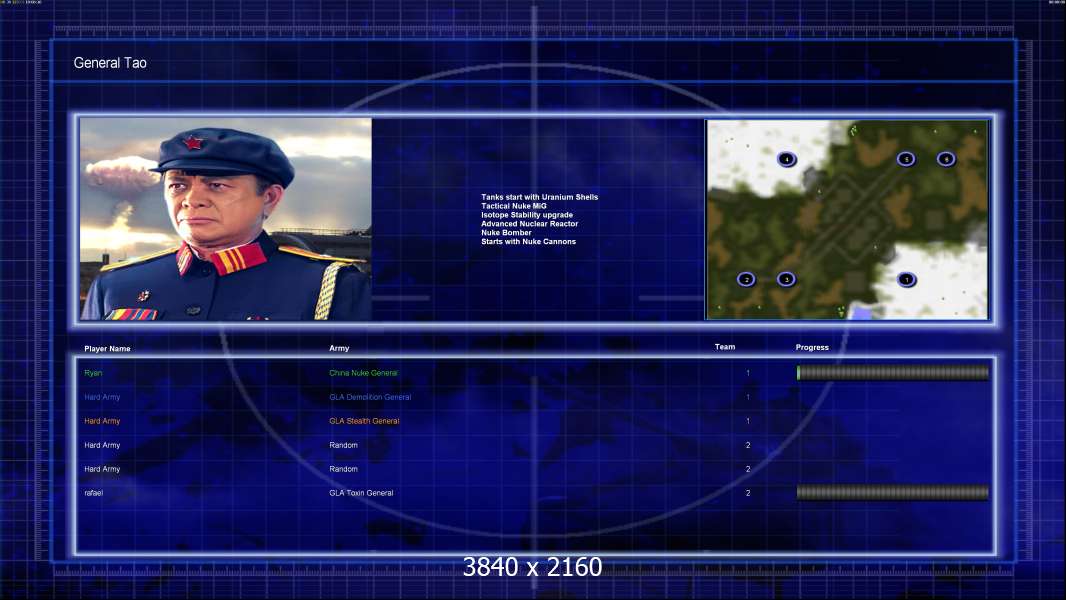
Task: Select player name 'Ryan'
Action: tap(93, 373)
